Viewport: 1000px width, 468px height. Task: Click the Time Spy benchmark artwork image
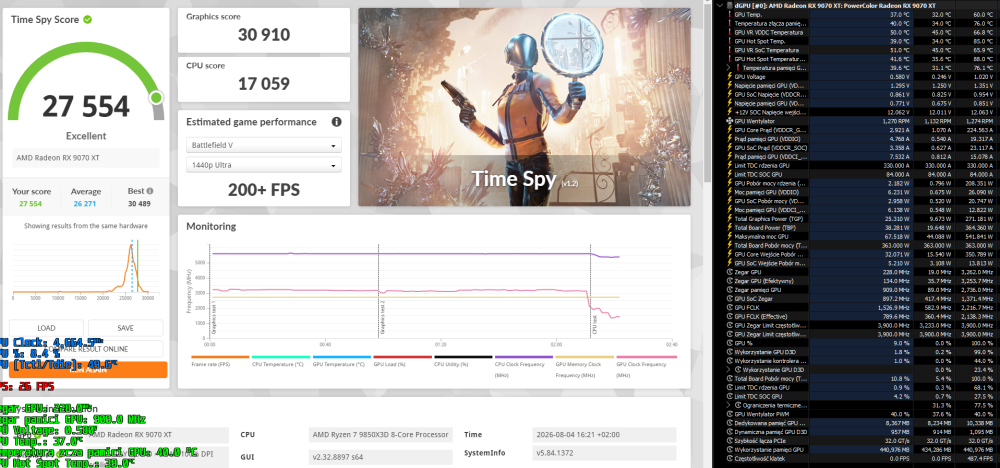(524, 106)
